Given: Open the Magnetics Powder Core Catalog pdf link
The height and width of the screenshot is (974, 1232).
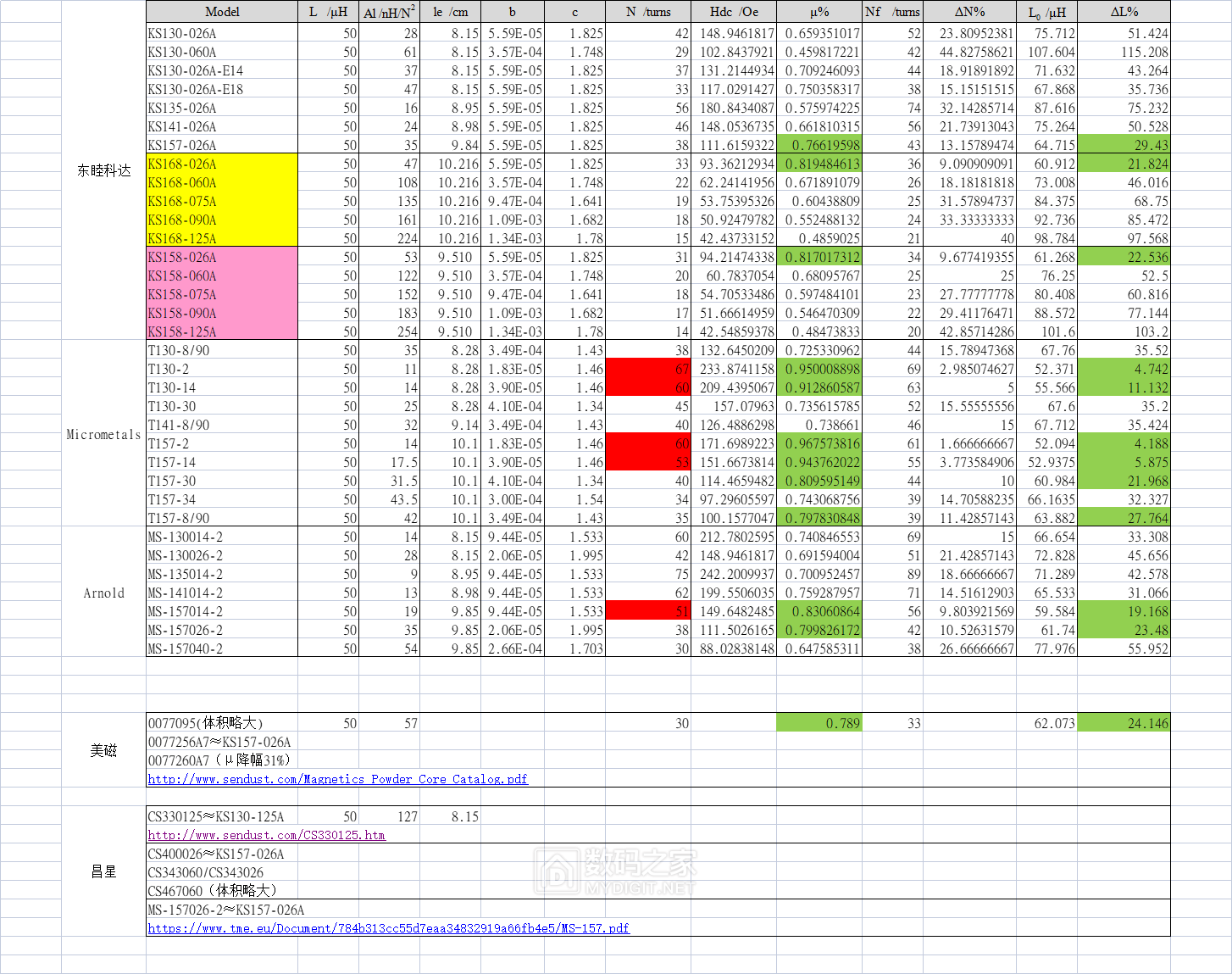Looking at the screenshot, I should point(337,779).
